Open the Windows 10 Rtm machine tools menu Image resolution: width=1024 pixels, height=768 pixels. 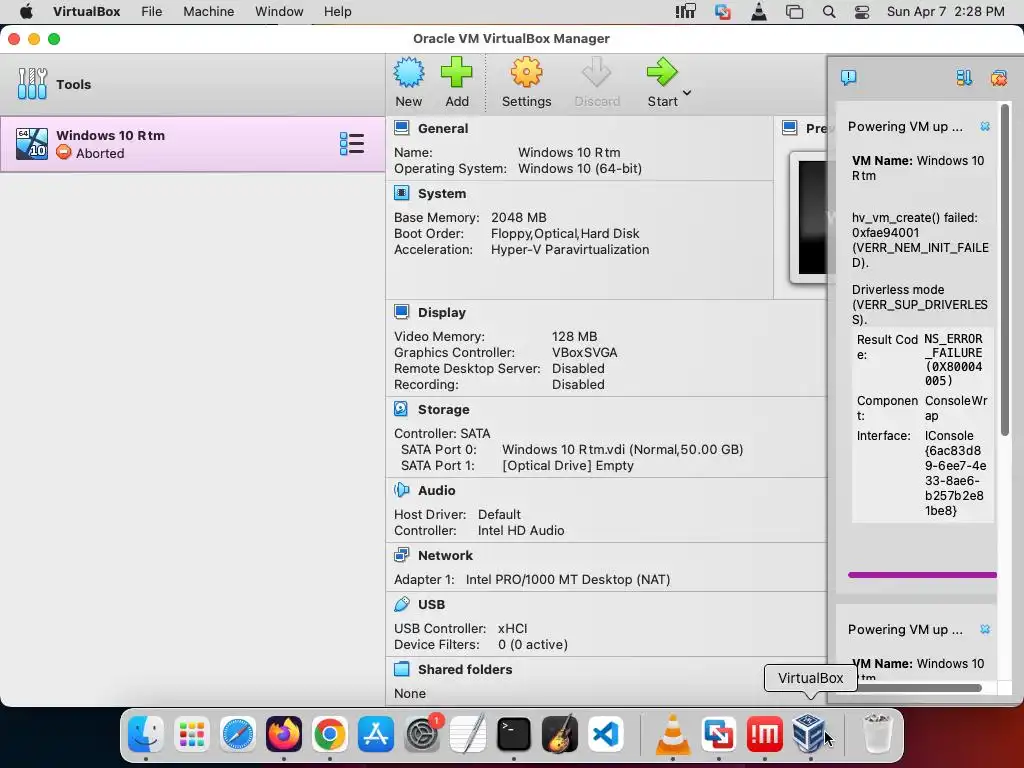pos(351,144)
